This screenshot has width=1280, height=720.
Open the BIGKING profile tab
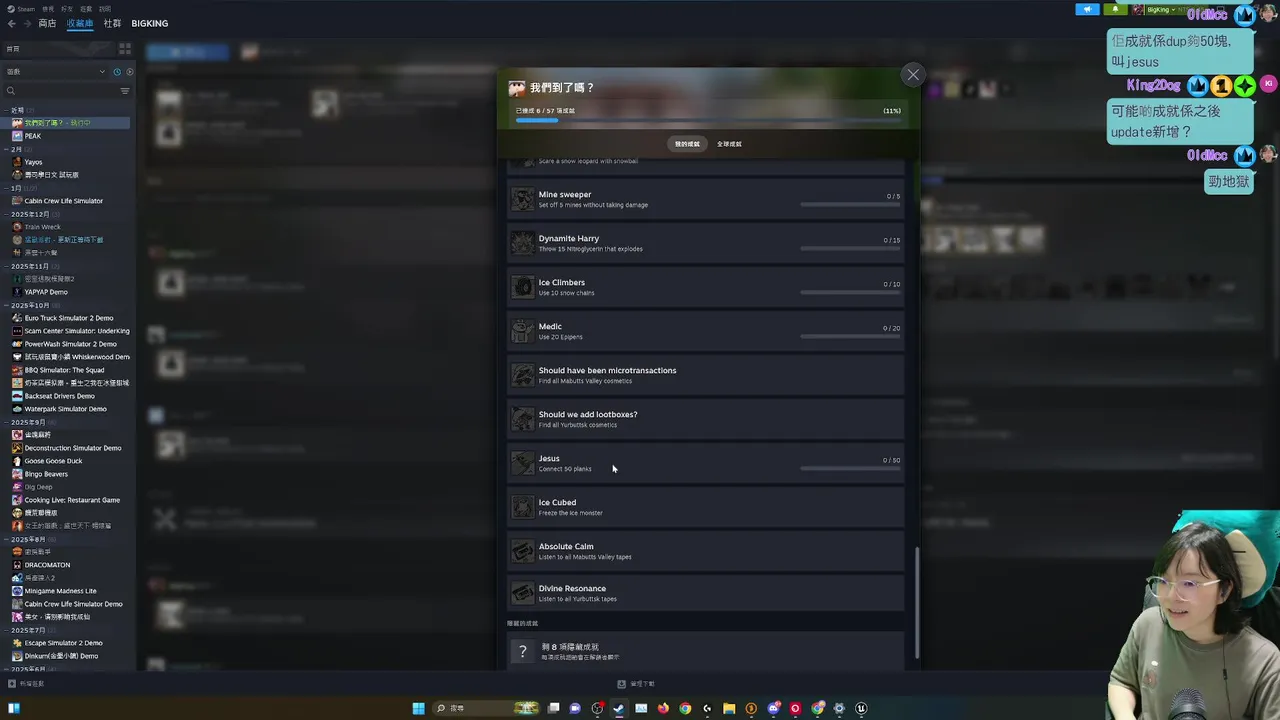pos(150,23)
